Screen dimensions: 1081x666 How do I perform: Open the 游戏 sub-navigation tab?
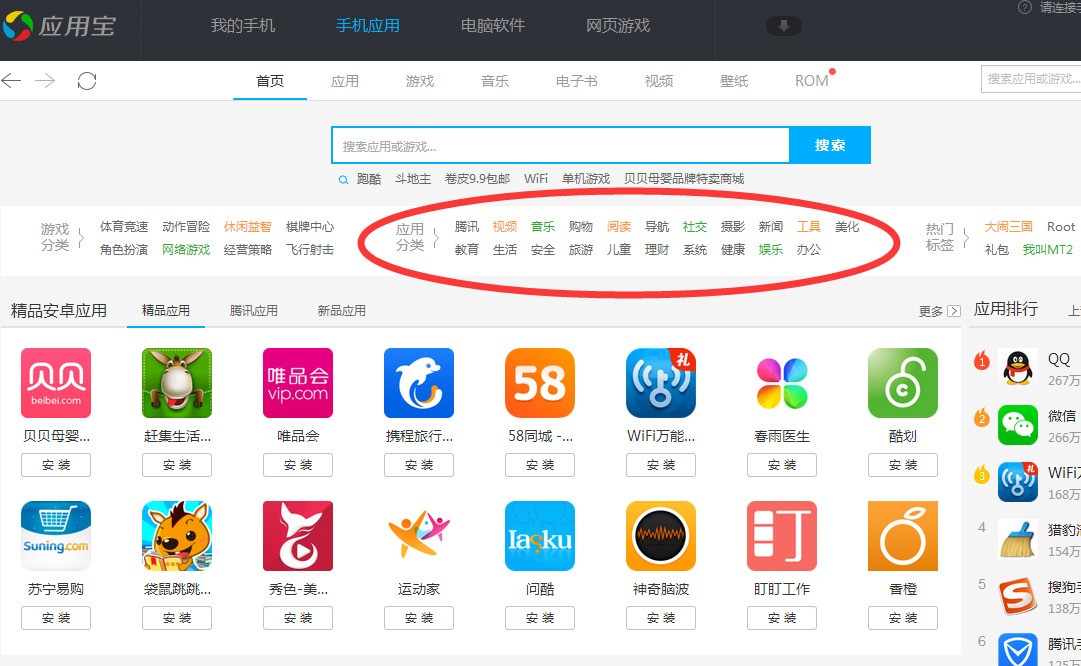point(420,81)
